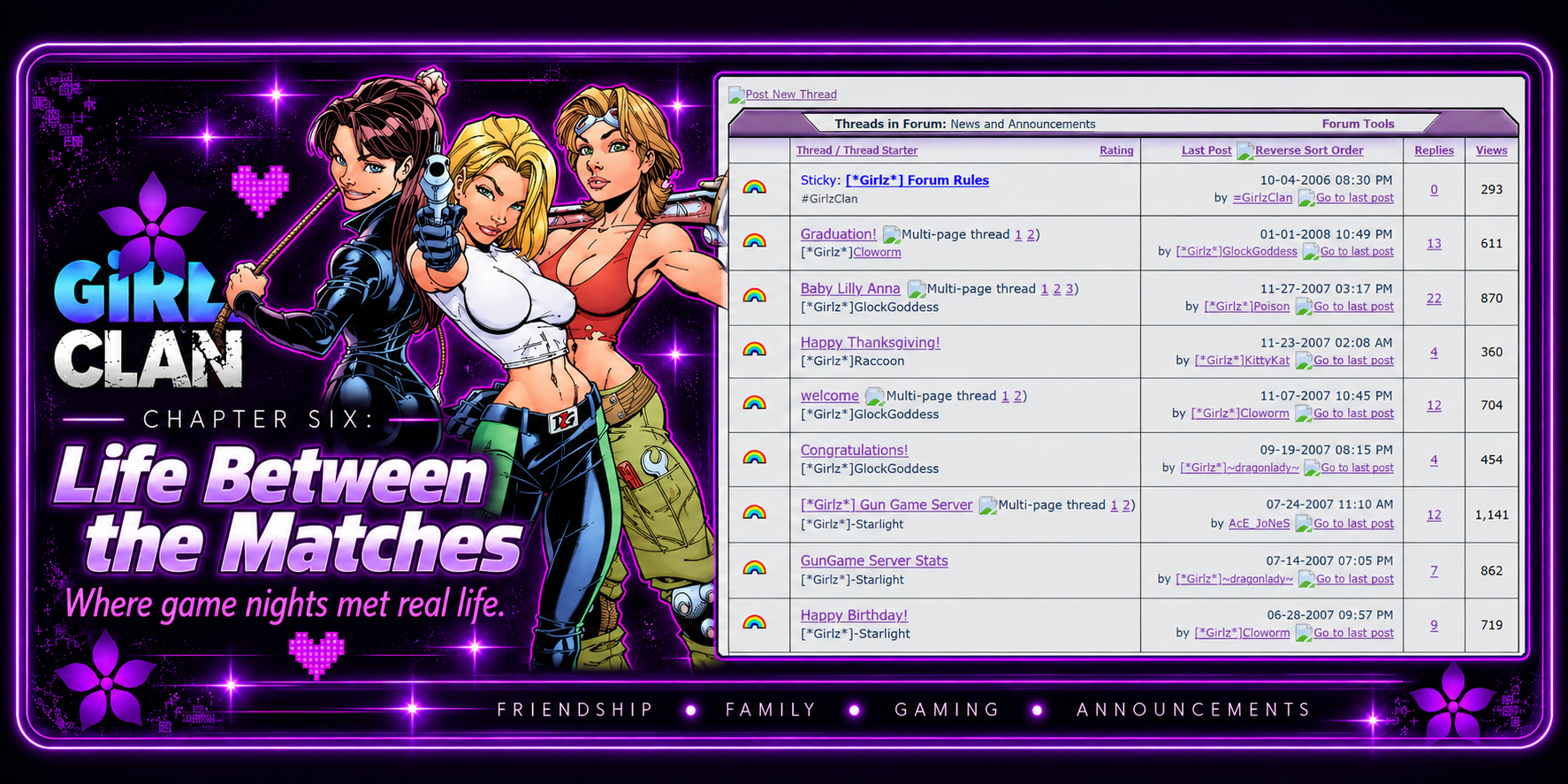Sort threads by Rating column
The height and width of the screenshot is (784, 1568).
[x=1116, y=151]
